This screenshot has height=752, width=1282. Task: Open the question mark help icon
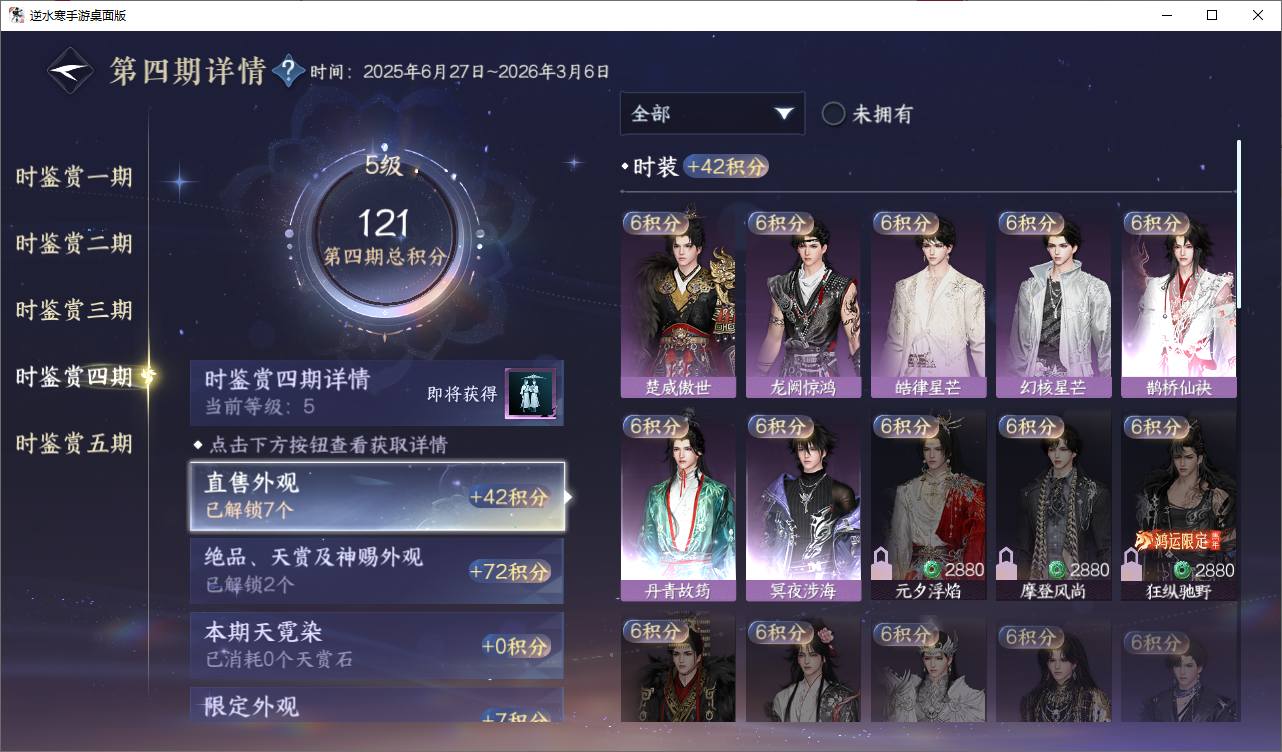[288, 71]
